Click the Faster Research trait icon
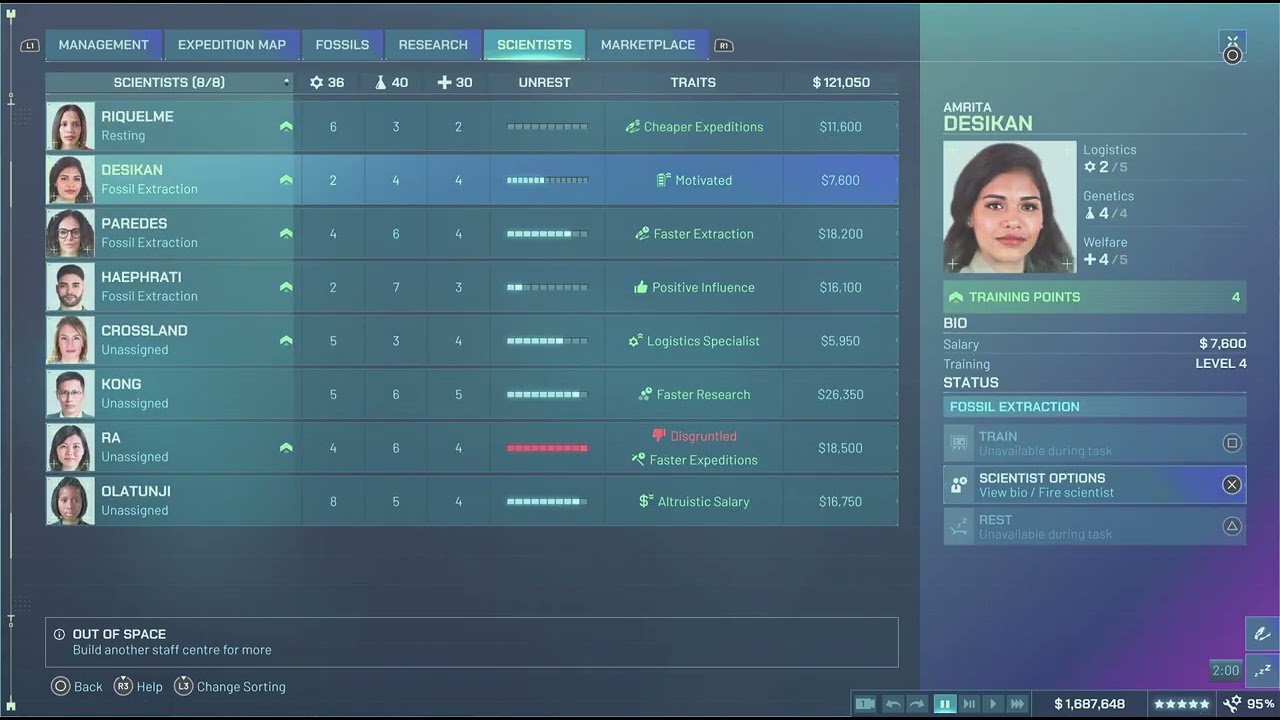Image resolution: width=1280 pixels, height=720 pixels. (645, 394)
